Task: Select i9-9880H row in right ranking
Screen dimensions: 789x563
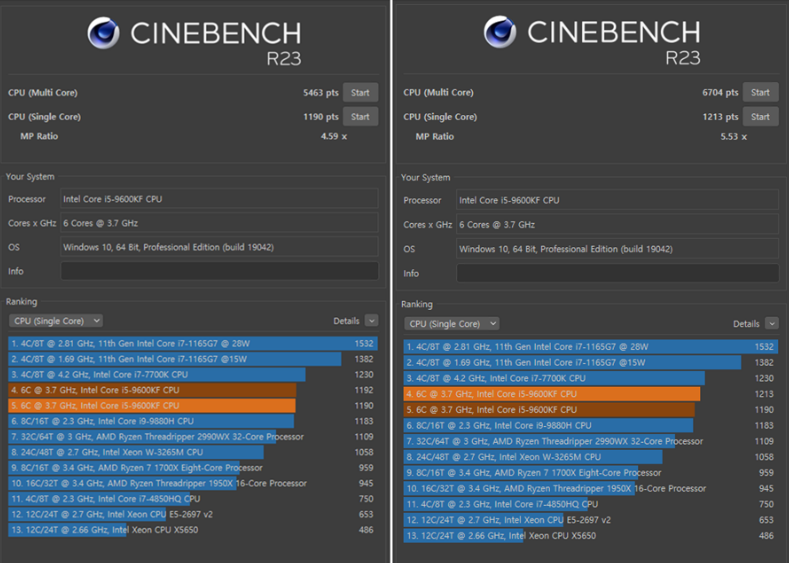Action: (591, 426)
